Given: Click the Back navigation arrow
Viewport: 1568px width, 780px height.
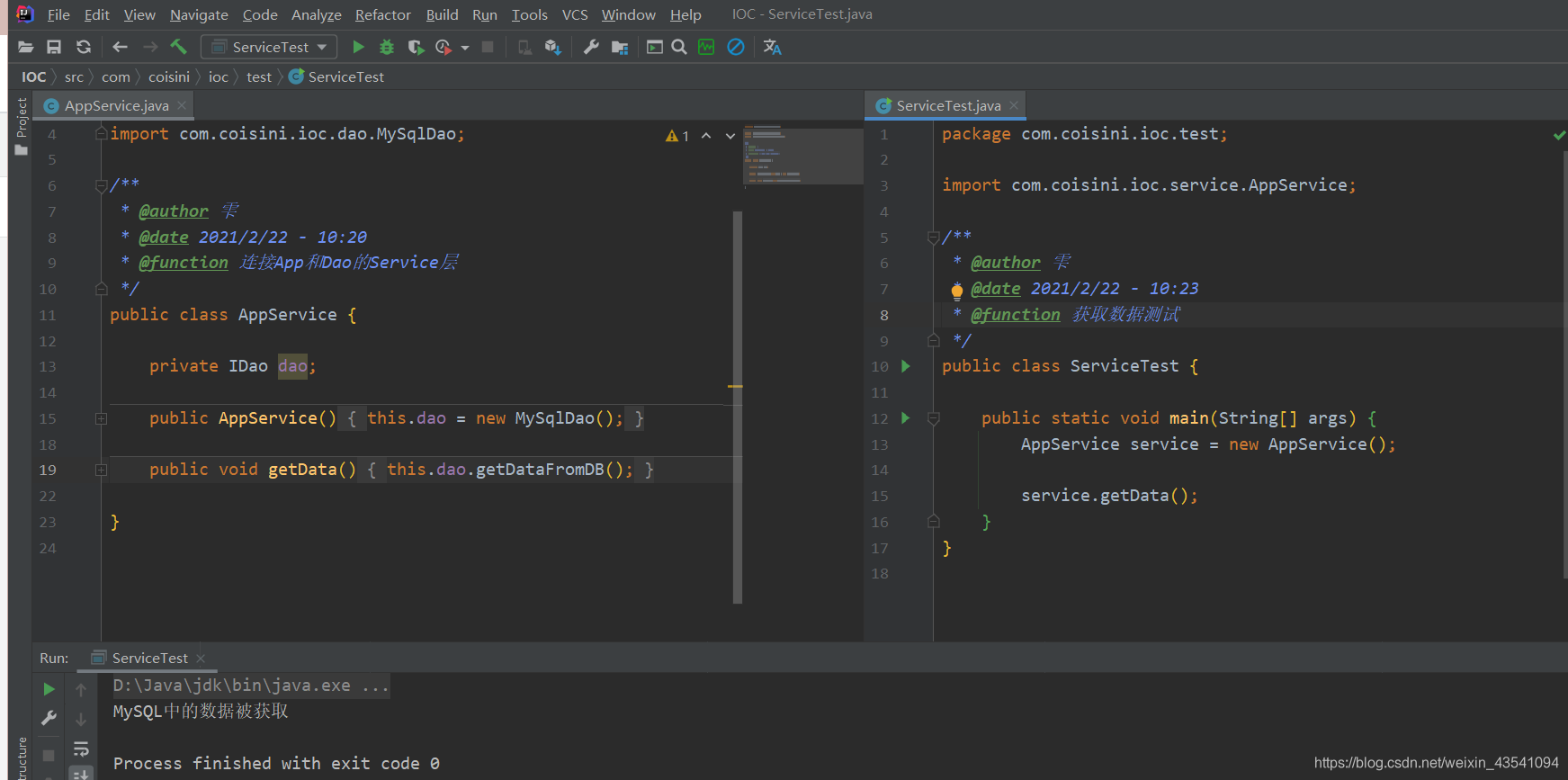Looking at the screenshot, I should coord(120,47).
